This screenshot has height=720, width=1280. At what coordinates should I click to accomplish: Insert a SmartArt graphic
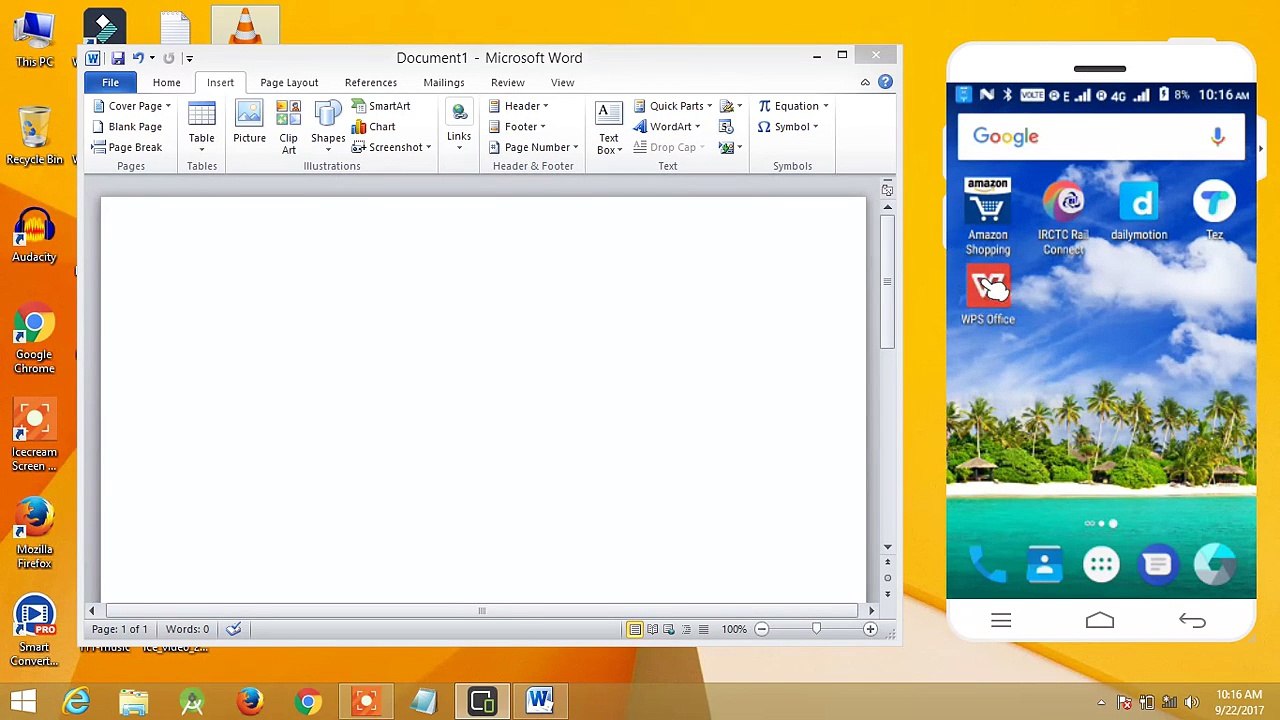click(381, 106)
